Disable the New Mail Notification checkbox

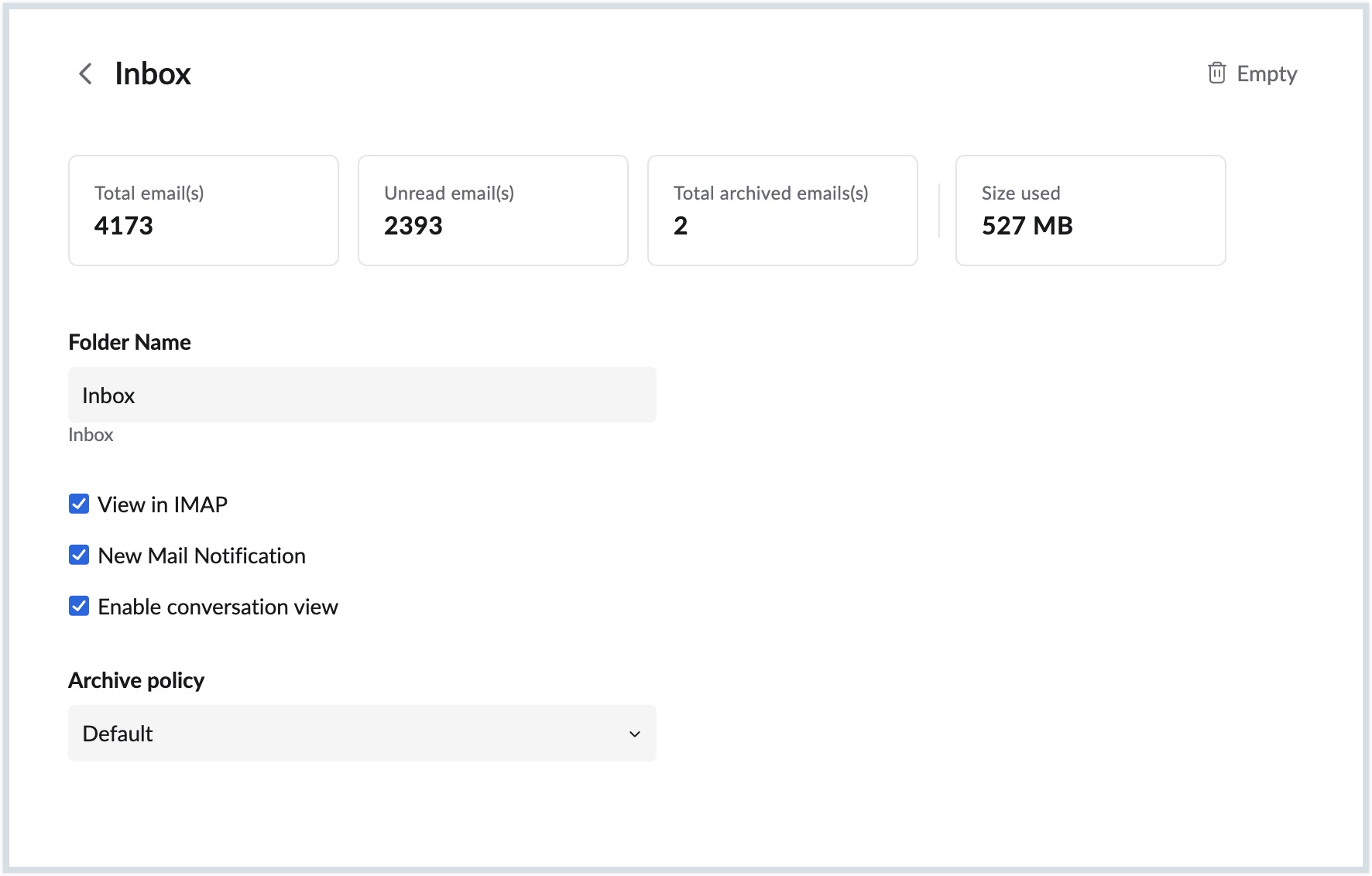pyautogui.click(x=79, y=556)
